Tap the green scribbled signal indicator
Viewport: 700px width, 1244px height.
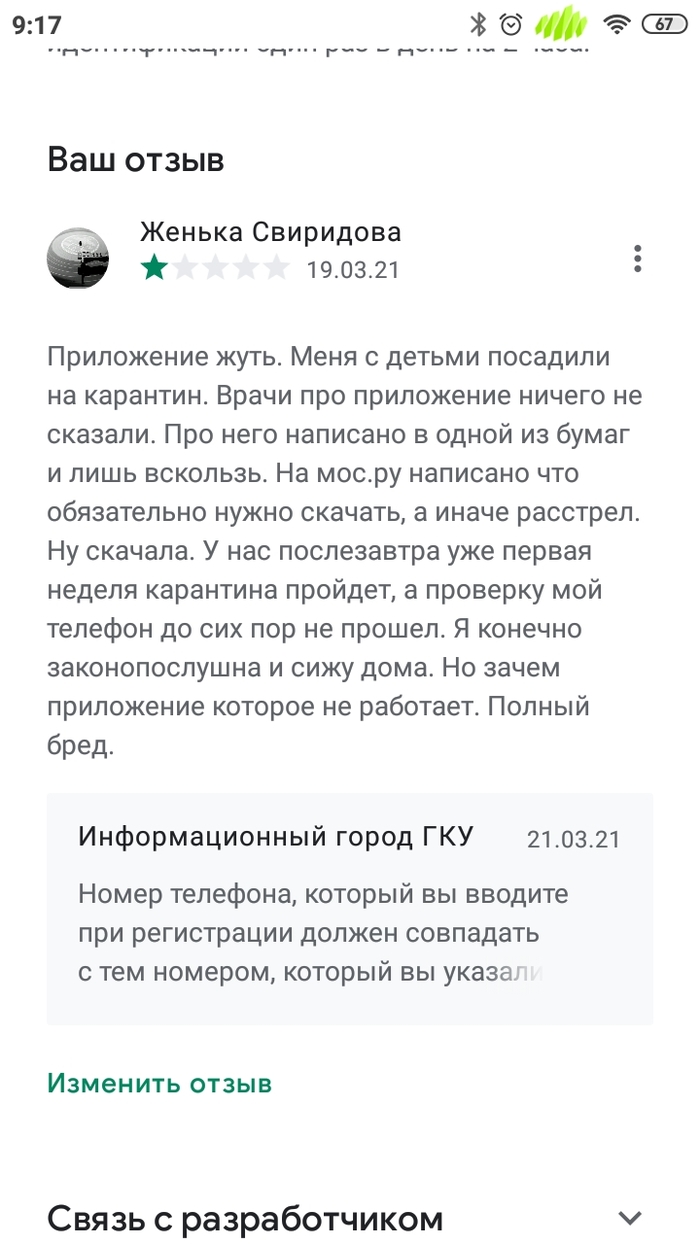pyautogui.click(x=563, y=22)
